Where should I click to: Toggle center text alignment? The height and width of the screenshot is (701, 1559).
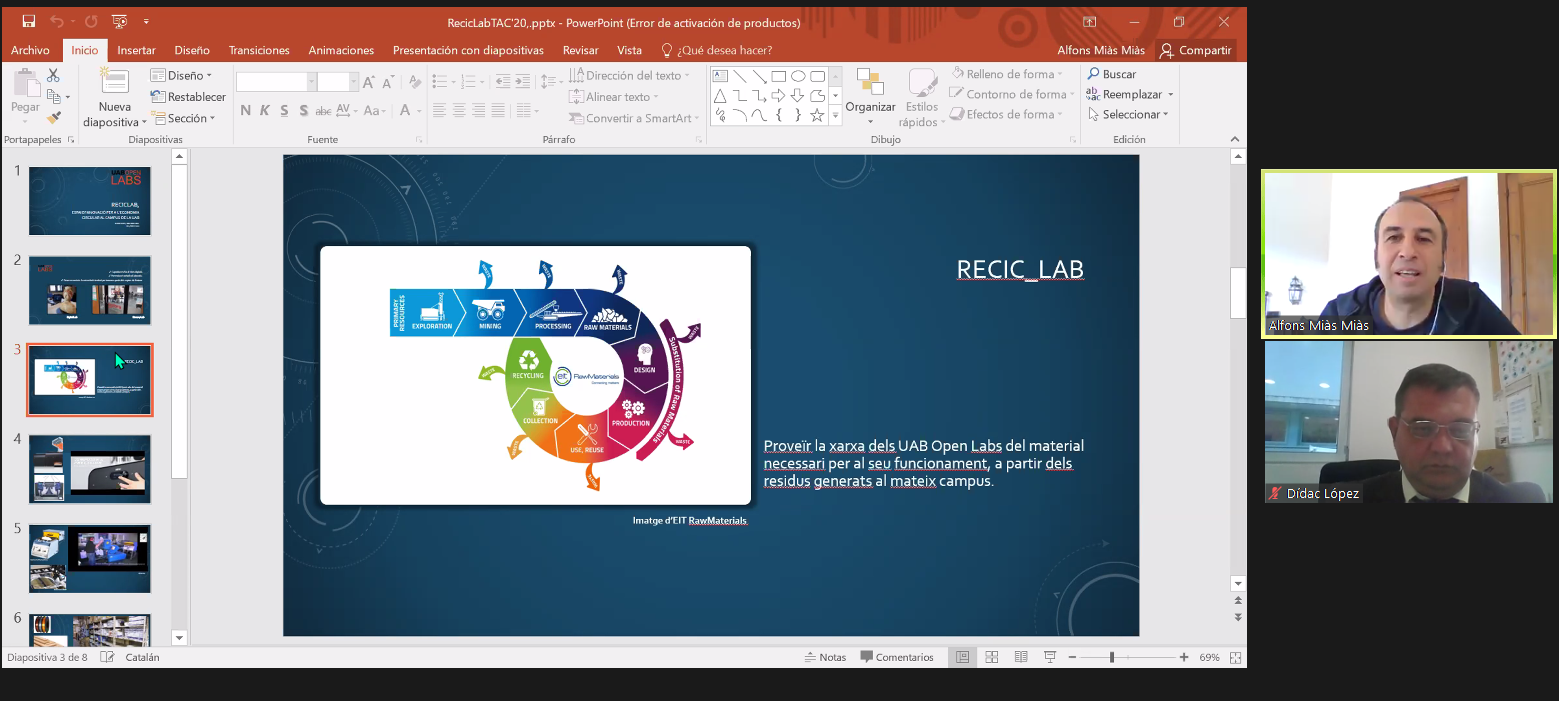point(459,111)
